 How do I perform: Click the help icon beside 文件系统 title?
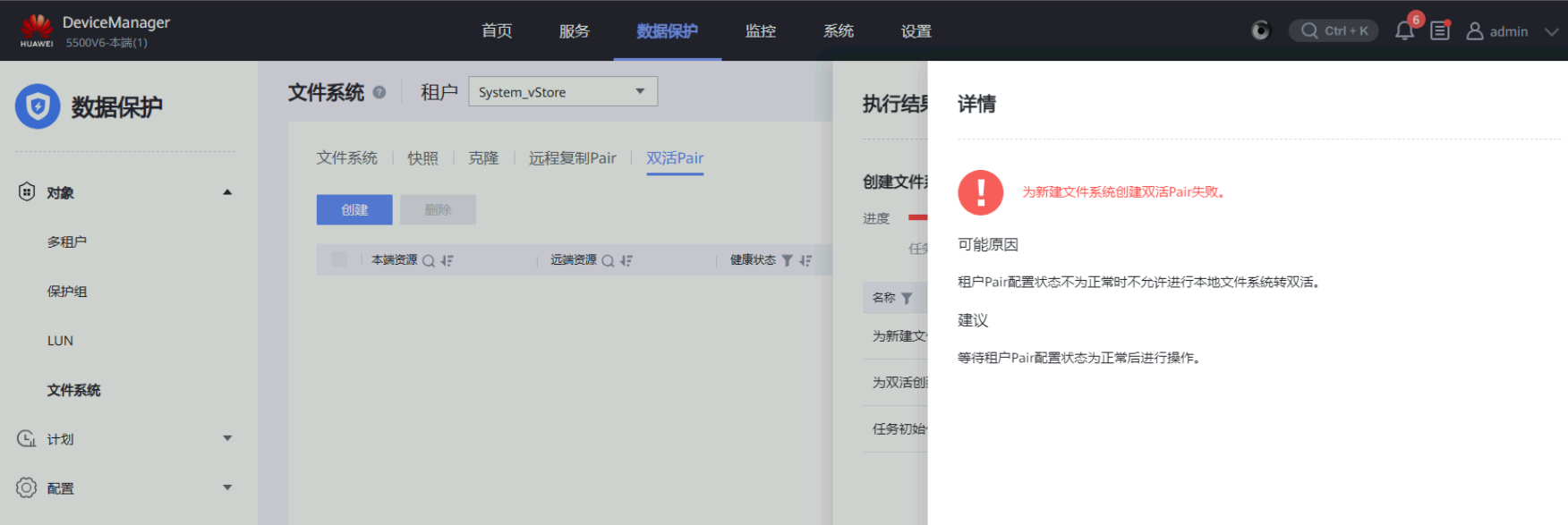379,92
